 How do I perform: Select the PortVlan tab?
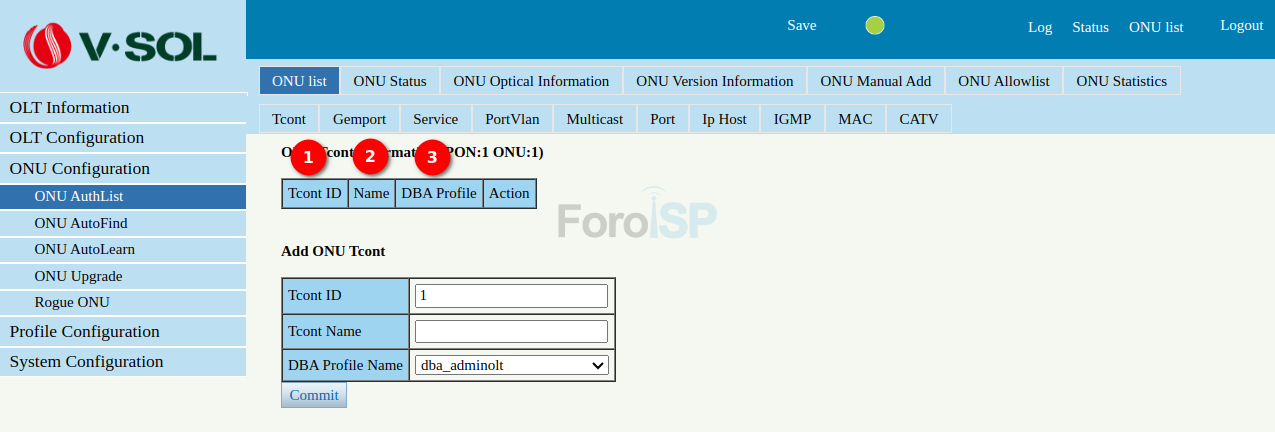[x=512, y=119]
